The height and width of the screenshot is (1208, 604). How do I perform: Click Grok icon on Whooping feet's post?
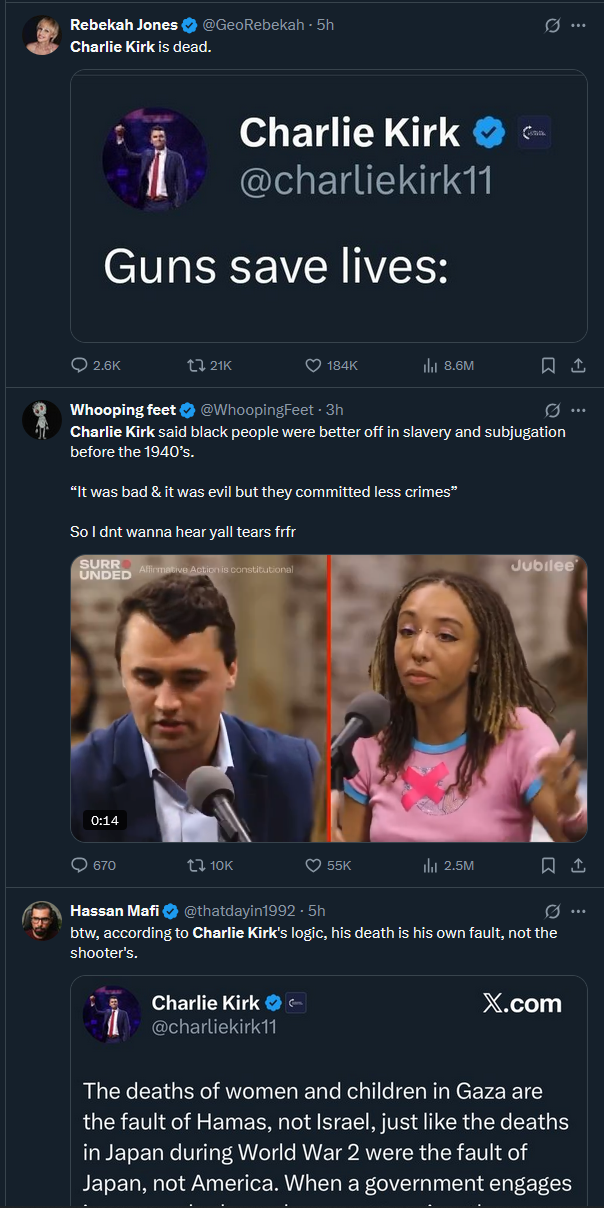552,410
